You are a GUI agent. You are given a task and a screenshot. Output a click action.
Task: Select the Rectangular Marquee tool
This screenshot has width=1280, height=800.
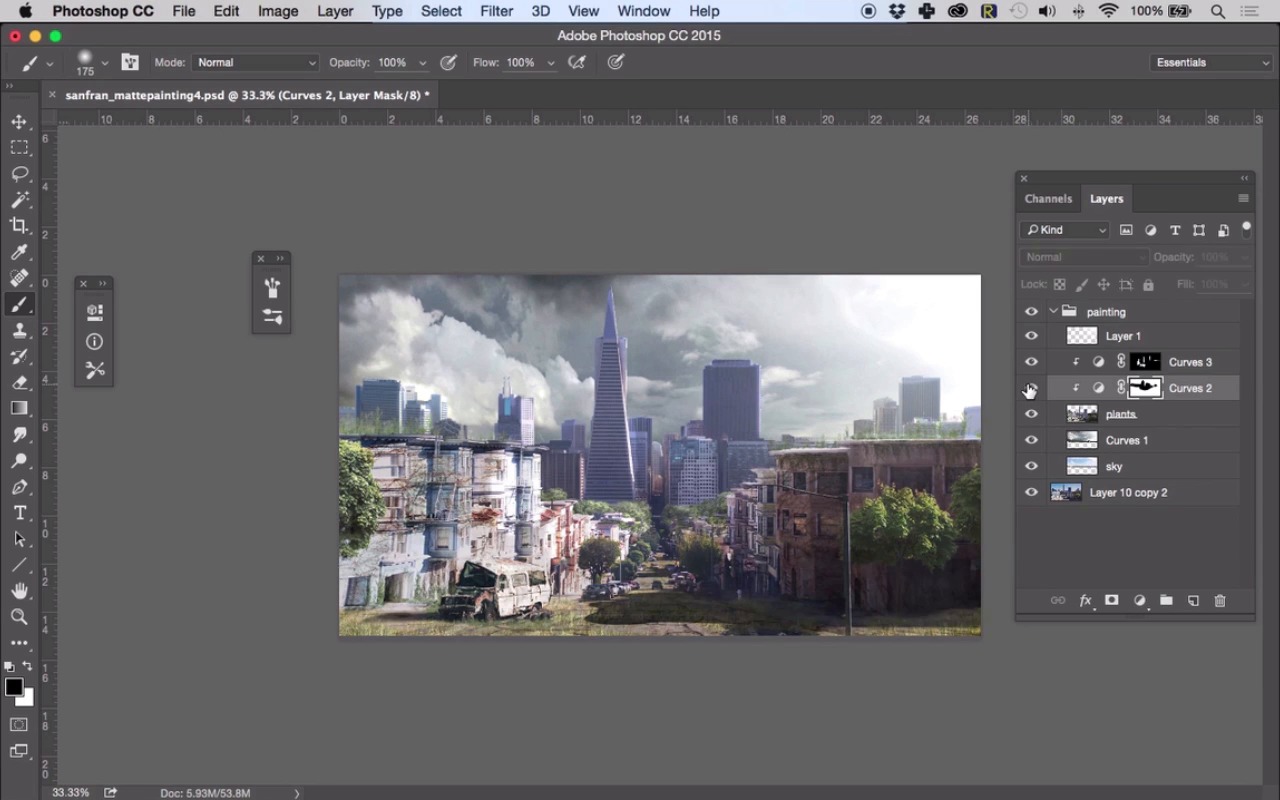19,148
